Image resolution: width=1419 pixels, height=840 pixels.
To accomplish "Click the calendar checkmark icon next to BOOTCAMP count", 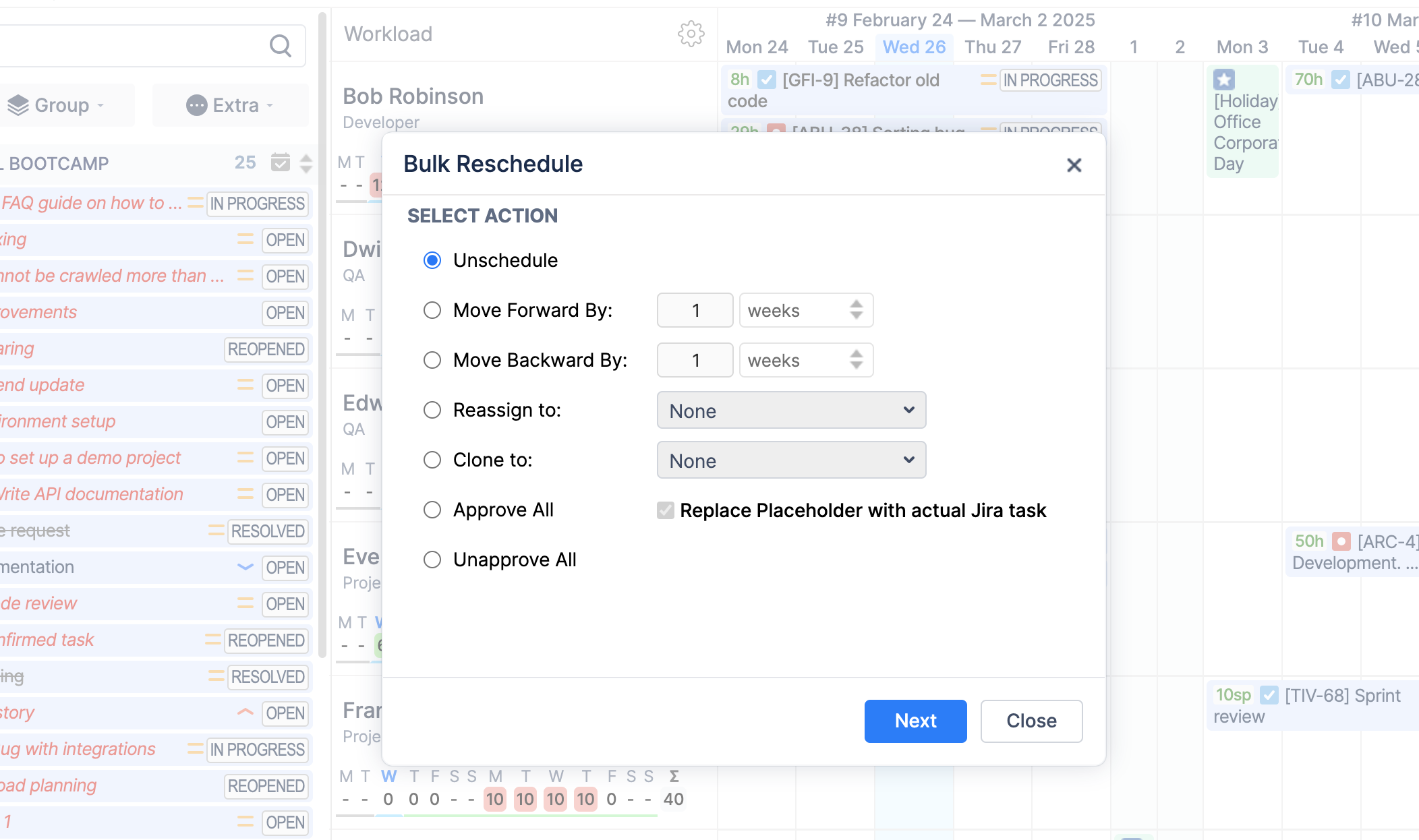I will (x=281, y=162).
